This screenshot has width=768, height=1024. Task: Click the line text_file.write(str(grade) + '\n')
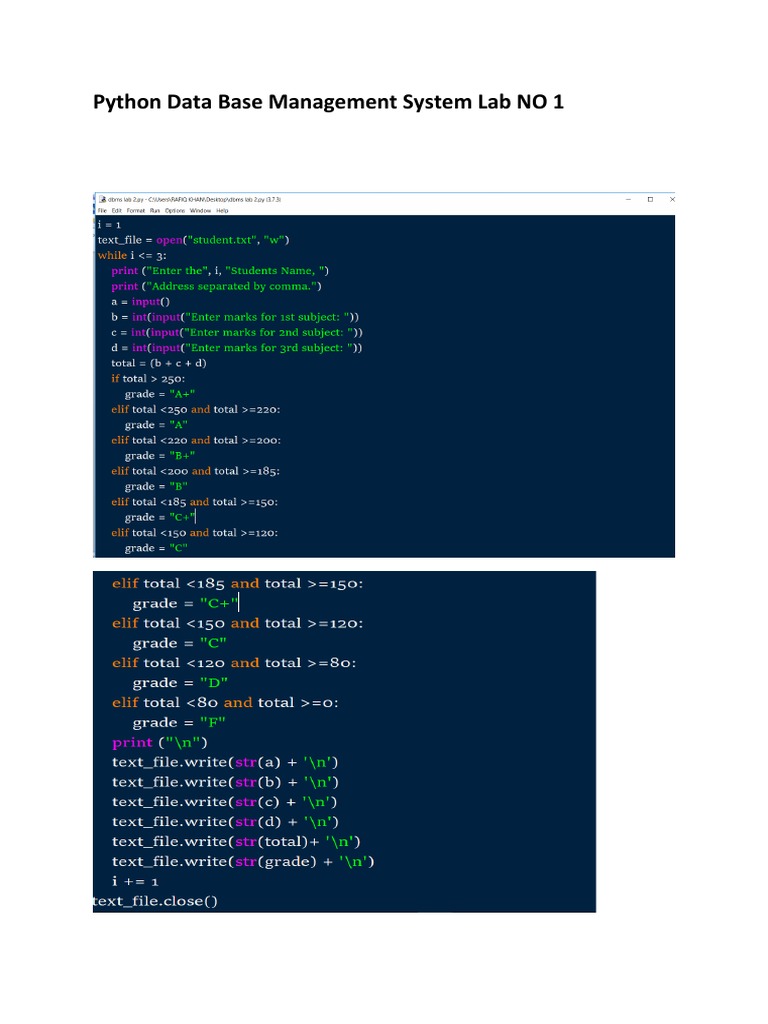(x=243, y=861)
